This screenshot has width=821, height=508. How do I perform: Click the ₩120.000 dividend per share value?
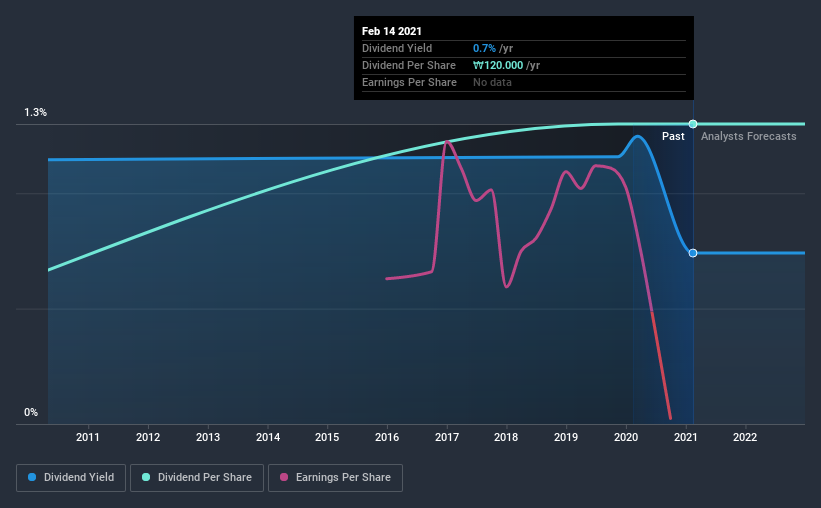498,65
